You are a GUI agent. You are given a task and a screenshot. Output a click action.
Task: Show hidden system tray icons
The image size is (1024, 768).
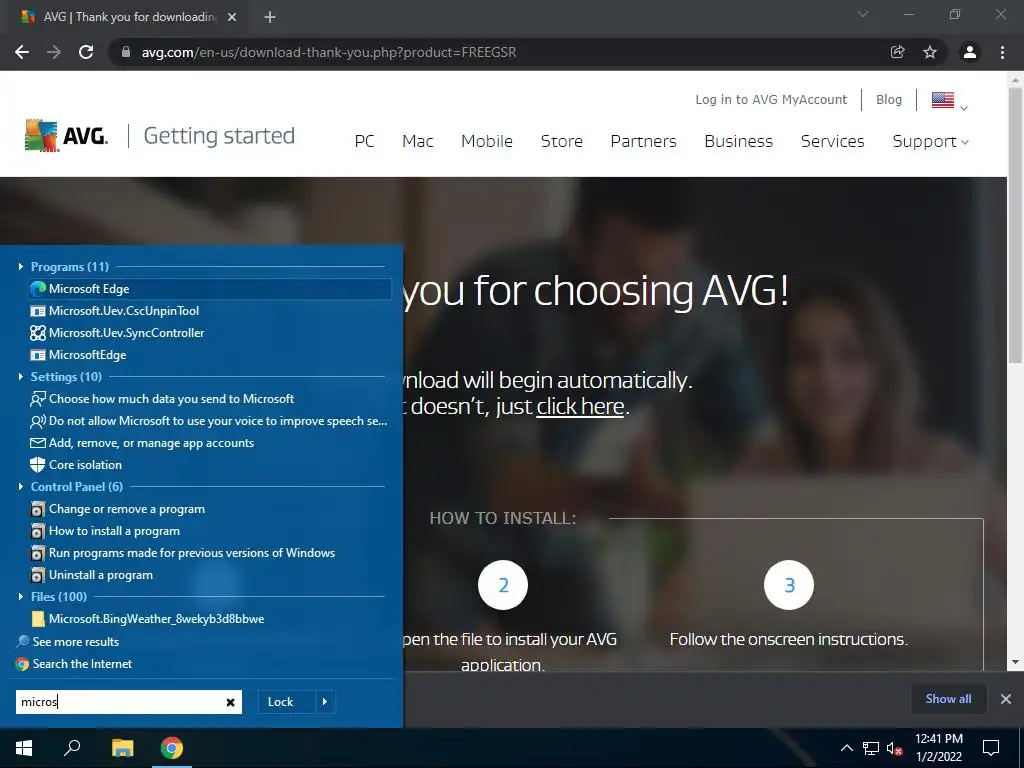point(846,748)
